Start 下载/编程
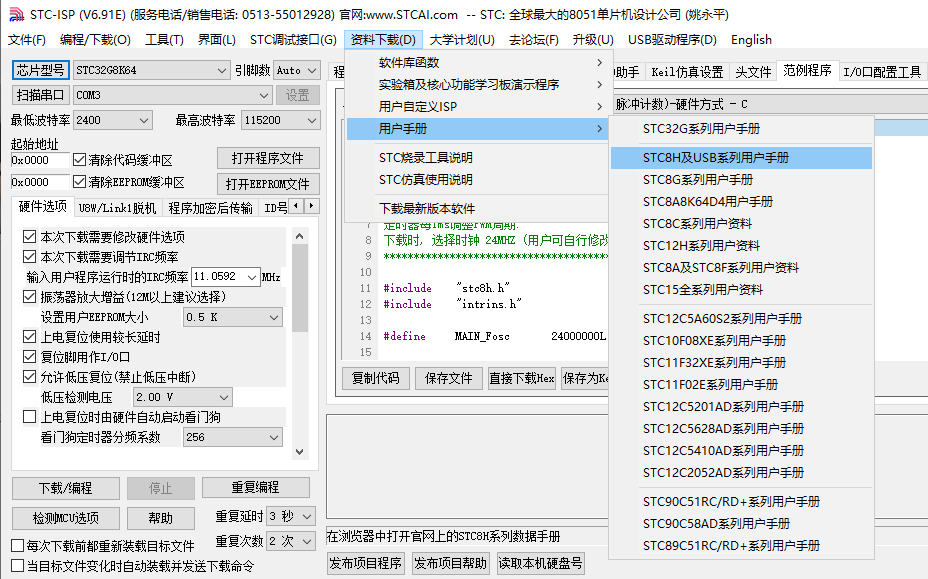Screen dimensions: 928x579 (x=65, y=488)
